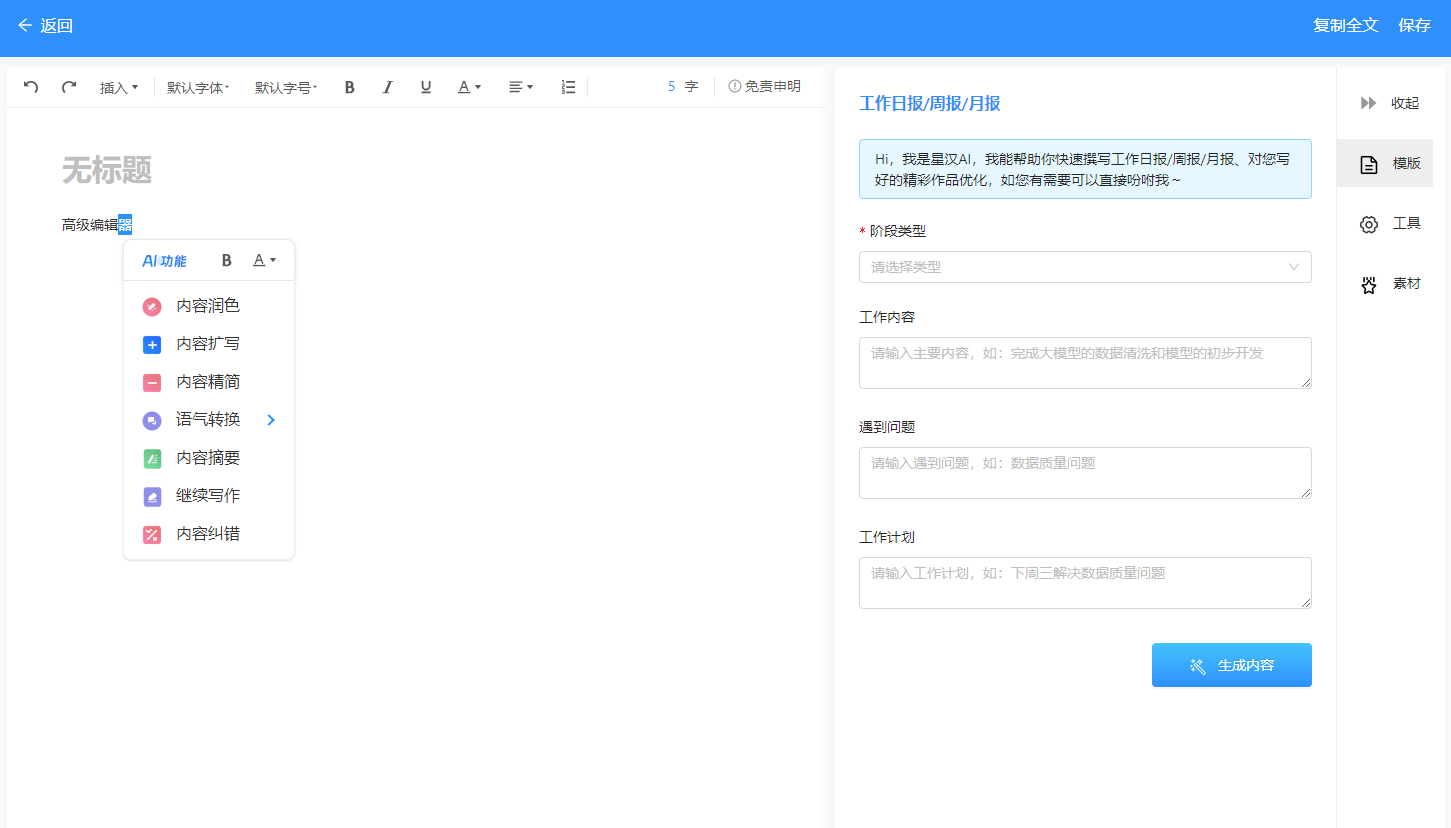This screenshot has width=1451, height=828.
Task: Click the collapse double-arrow icon
Action: (1369, 103)
